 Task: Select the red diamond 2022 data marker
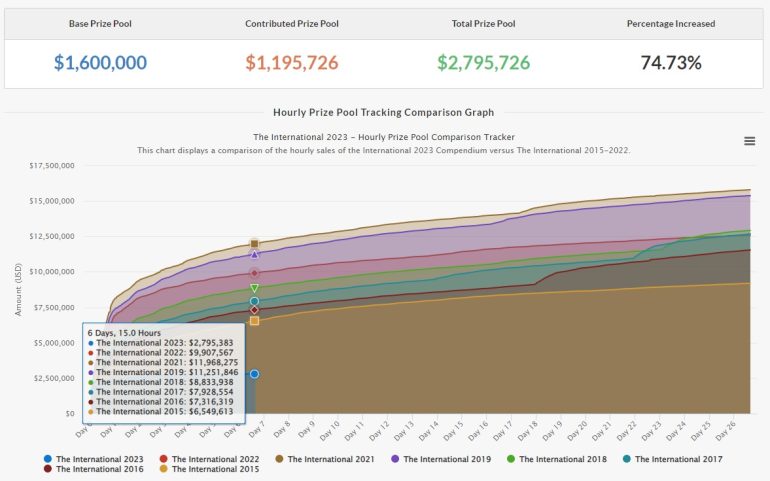point(254,273)
